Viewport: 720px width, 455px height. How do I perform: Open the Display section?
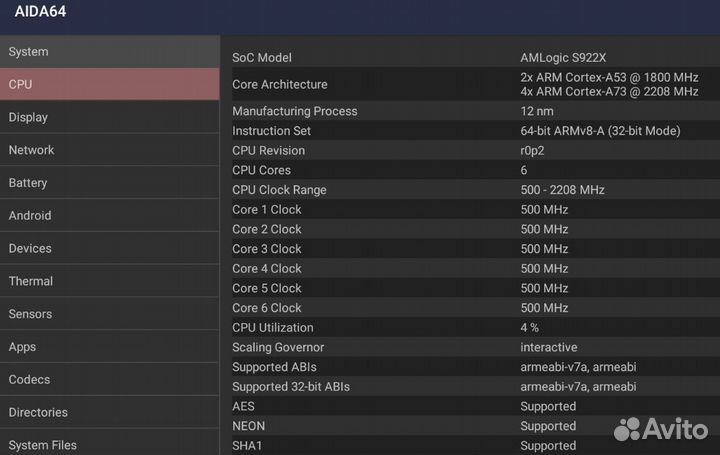(108, 117)
